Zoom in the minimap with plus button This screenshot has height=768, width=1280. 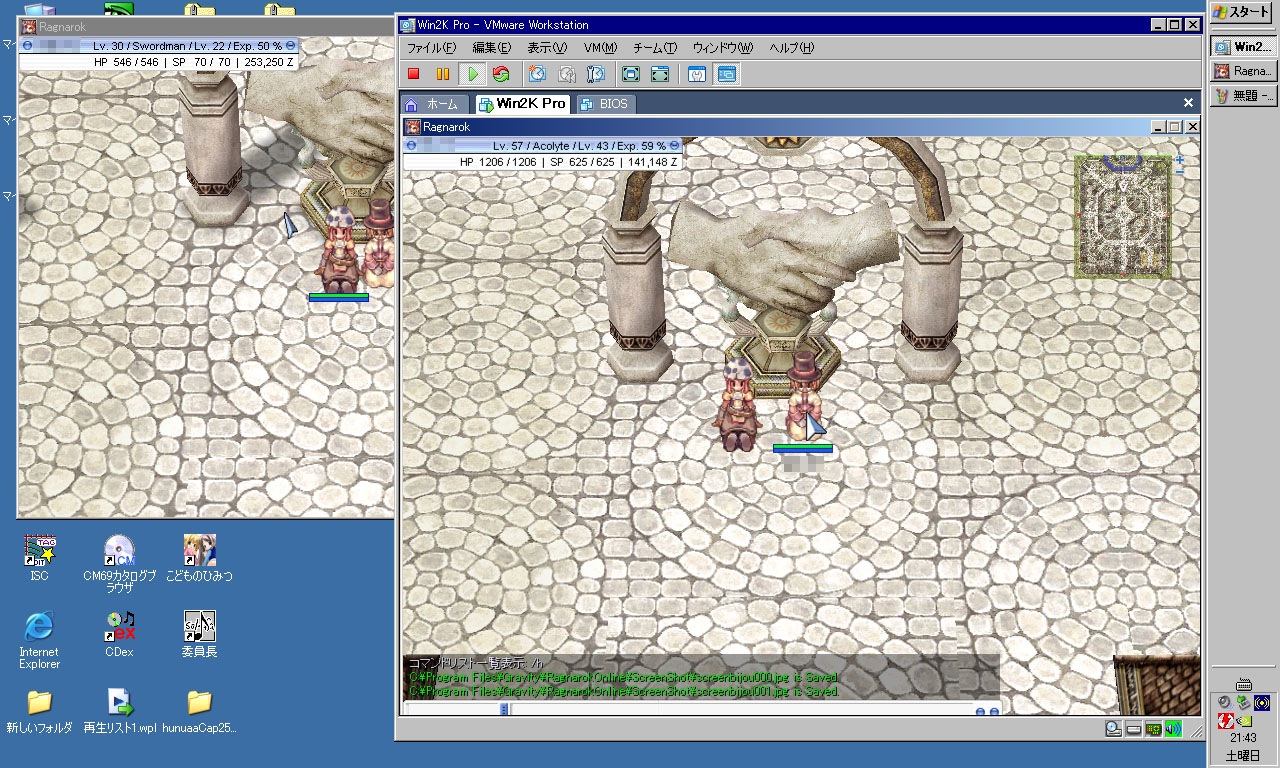tap(1180, 160)
